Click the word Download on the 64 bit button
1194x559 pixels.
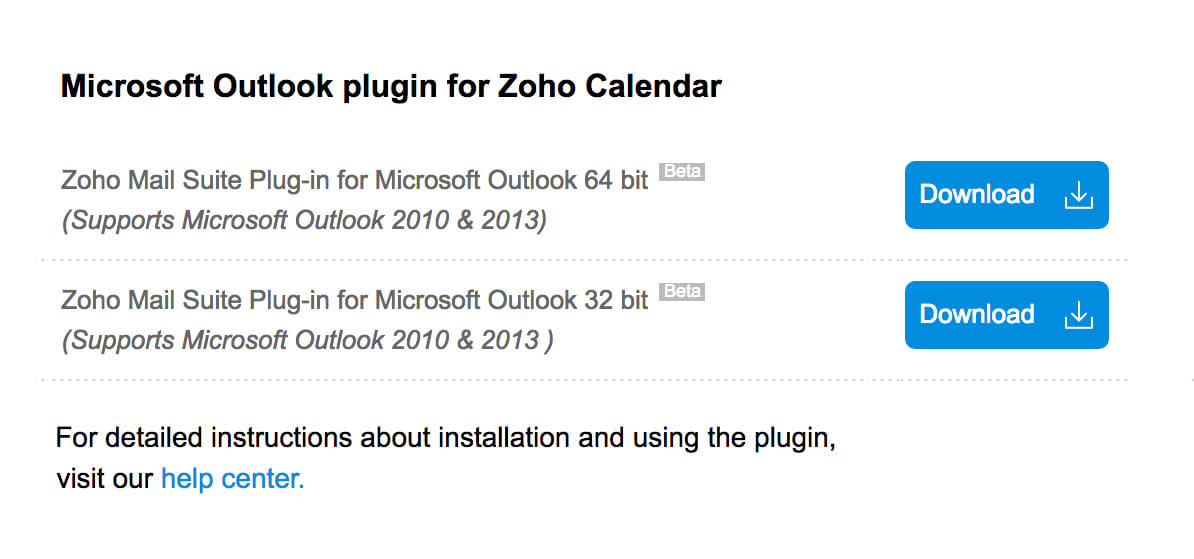point(976,195)
